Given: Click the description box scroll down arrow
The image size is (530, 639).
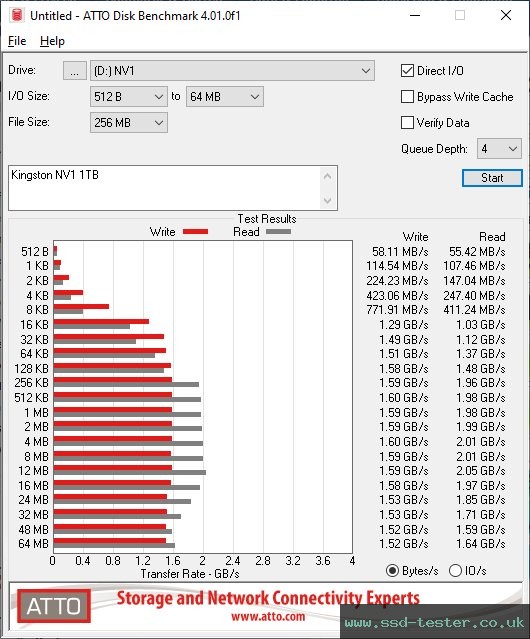Looking at the screenshot, I should [x=328, y=201].
